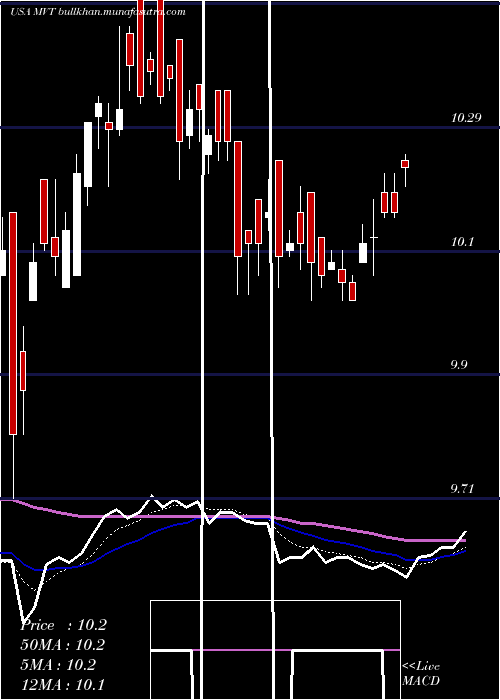Viewport: 500px width, 700px height.
Task: Click the white MACD line at its lowest dip
Action: [25, 621]
